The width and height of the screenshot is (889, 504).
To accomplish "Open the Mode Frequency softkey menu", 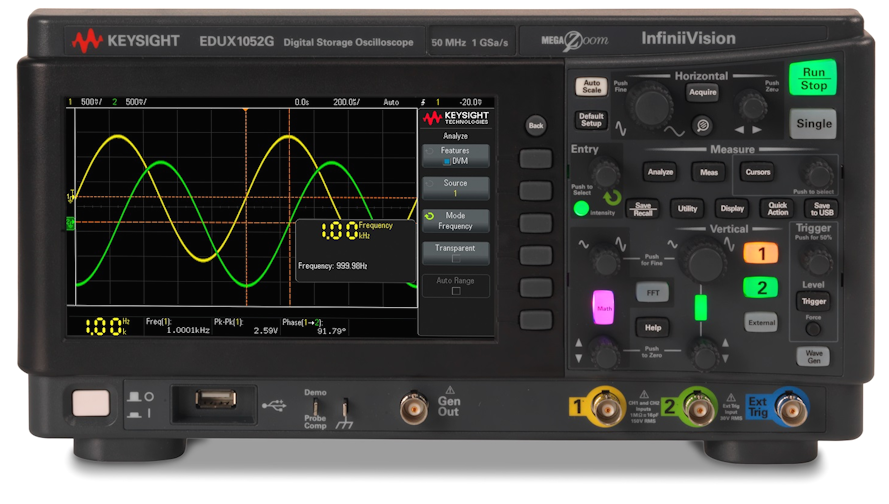I will click(x=455, y=221).
